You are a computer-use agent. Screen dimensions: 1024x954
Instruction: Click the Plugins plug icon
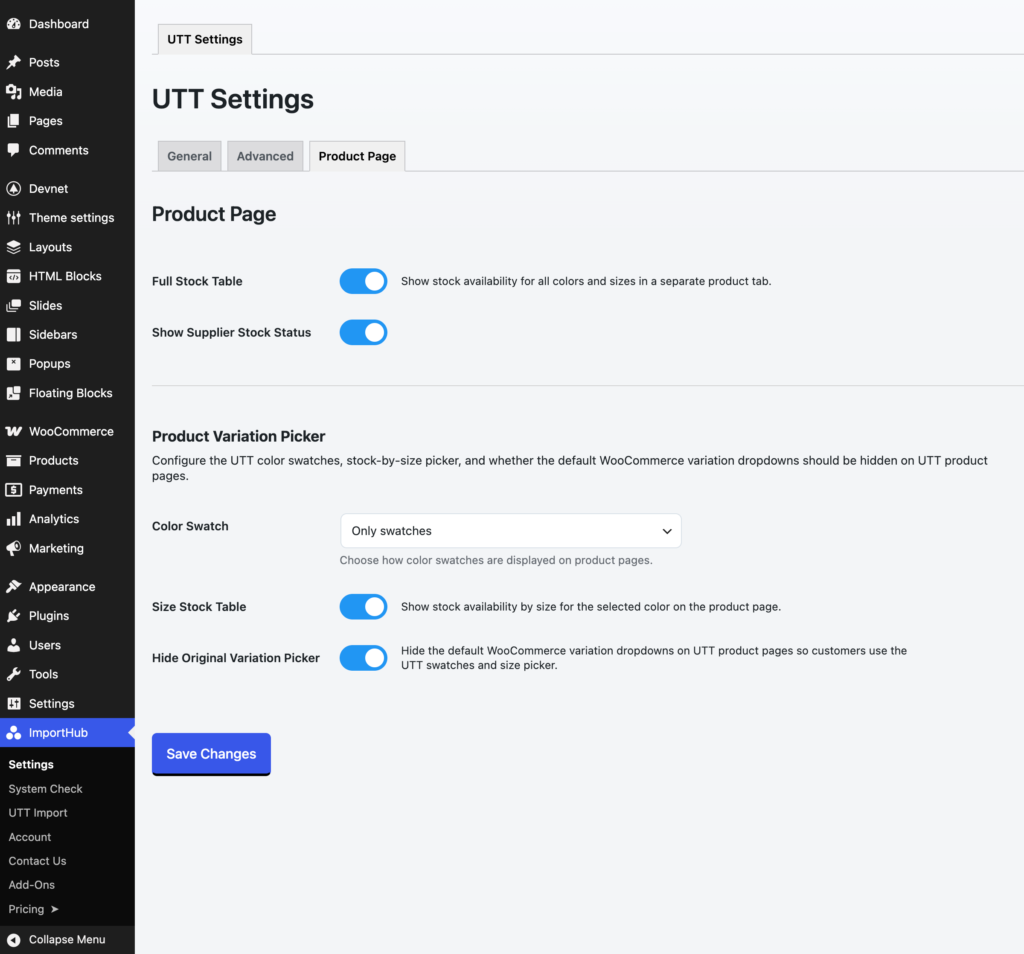[x=14, y=616]
